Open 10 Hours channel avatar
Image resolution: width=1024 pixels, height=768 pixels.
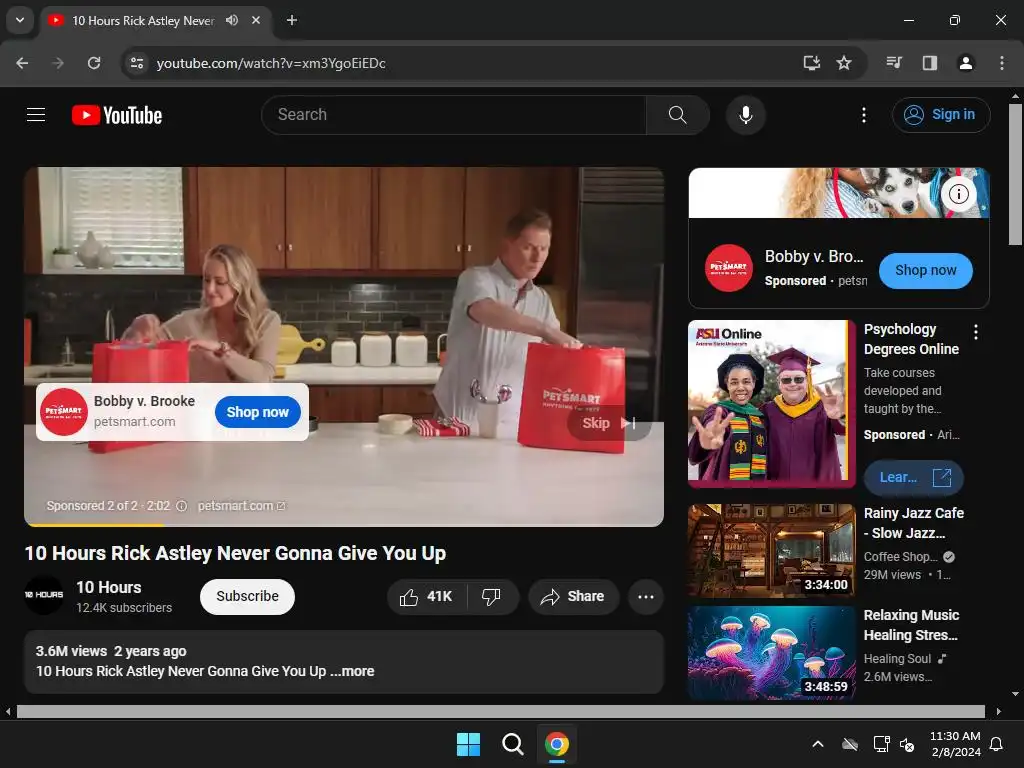tap(44, 595)
